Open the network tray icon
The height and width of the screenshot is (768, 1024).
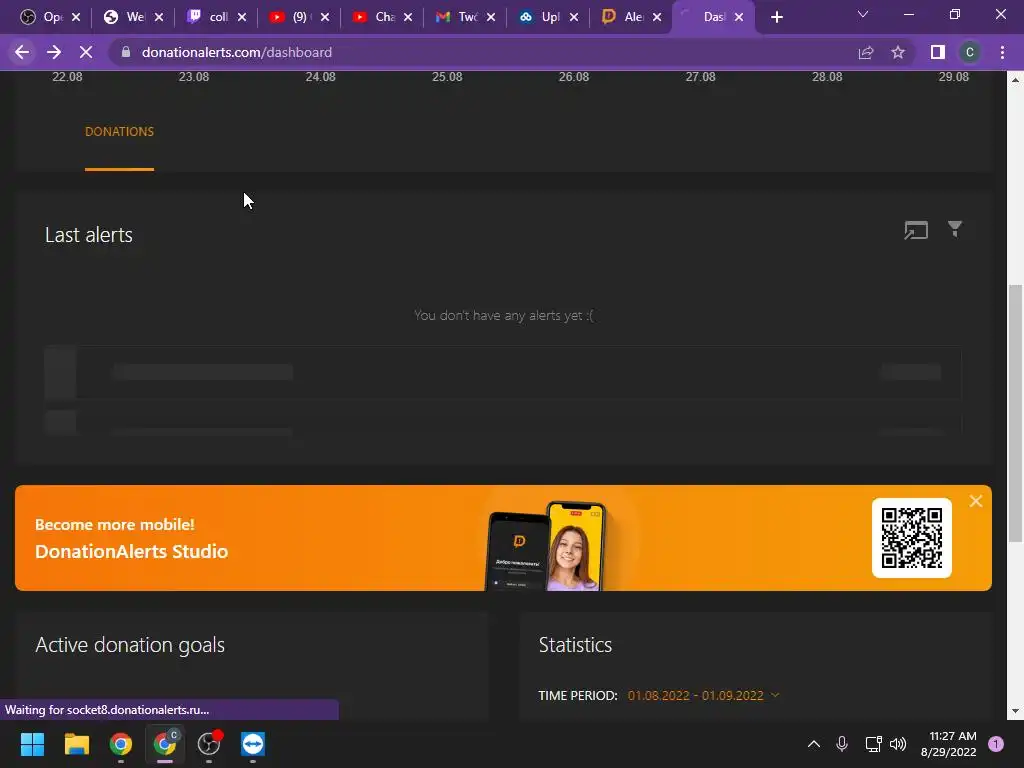click(x=873, y=744)
